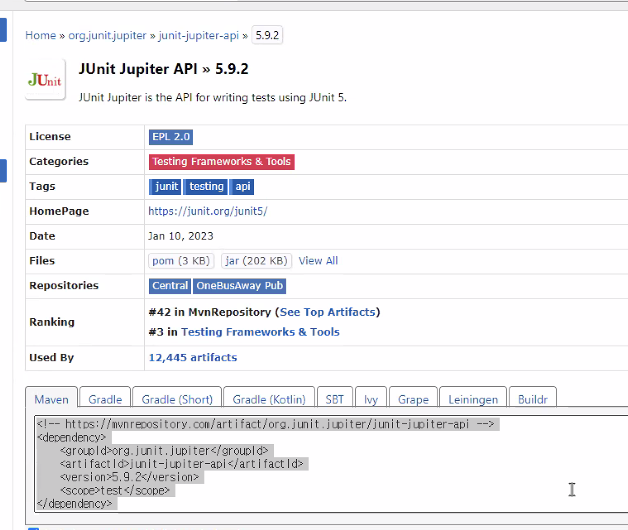Switch to the Buildr tab
Viewport: 628px width, 530px height.
click(533, 398)
